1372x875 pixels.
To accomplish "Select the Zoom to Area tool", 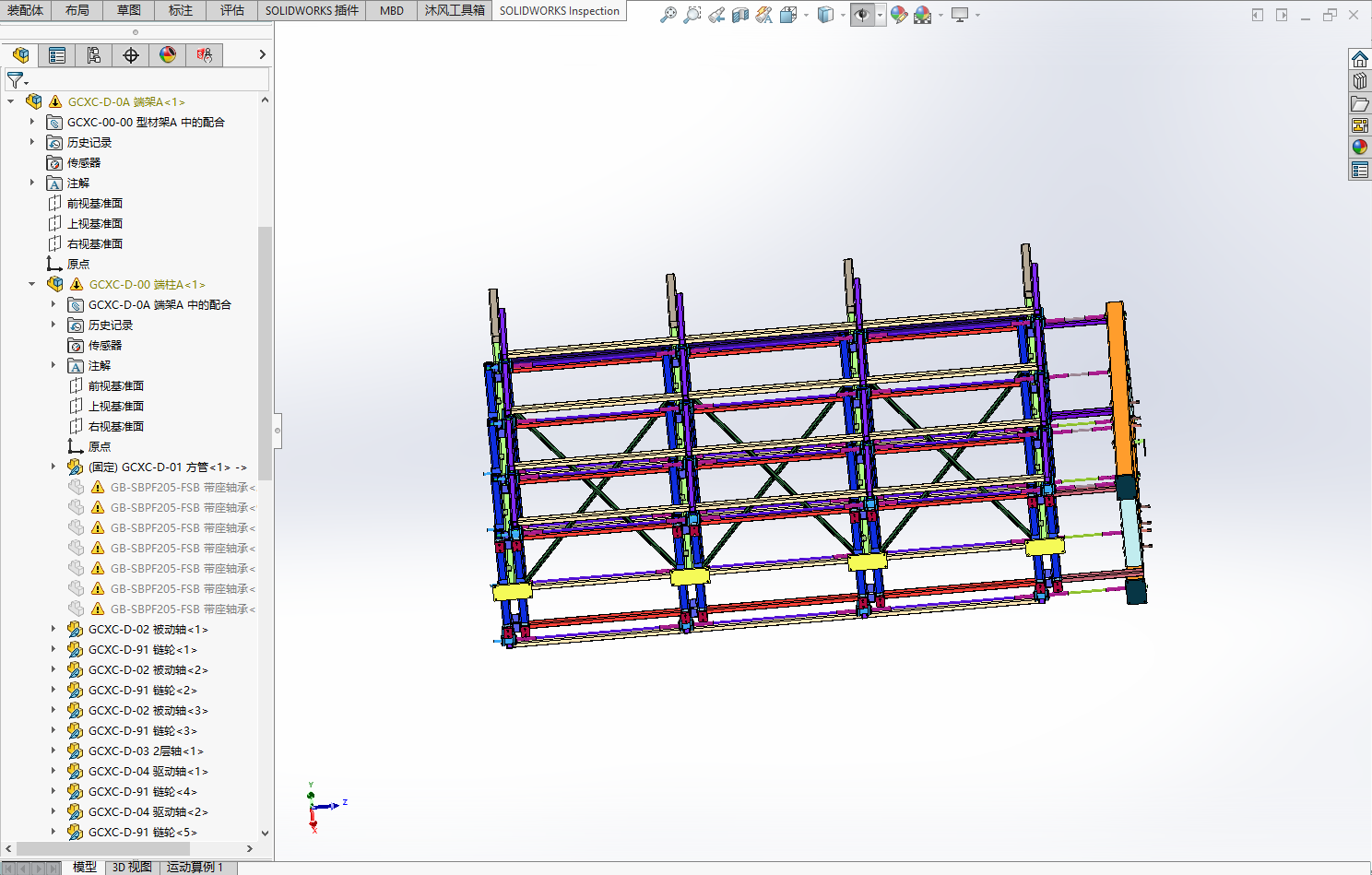I will pos(692,15).
